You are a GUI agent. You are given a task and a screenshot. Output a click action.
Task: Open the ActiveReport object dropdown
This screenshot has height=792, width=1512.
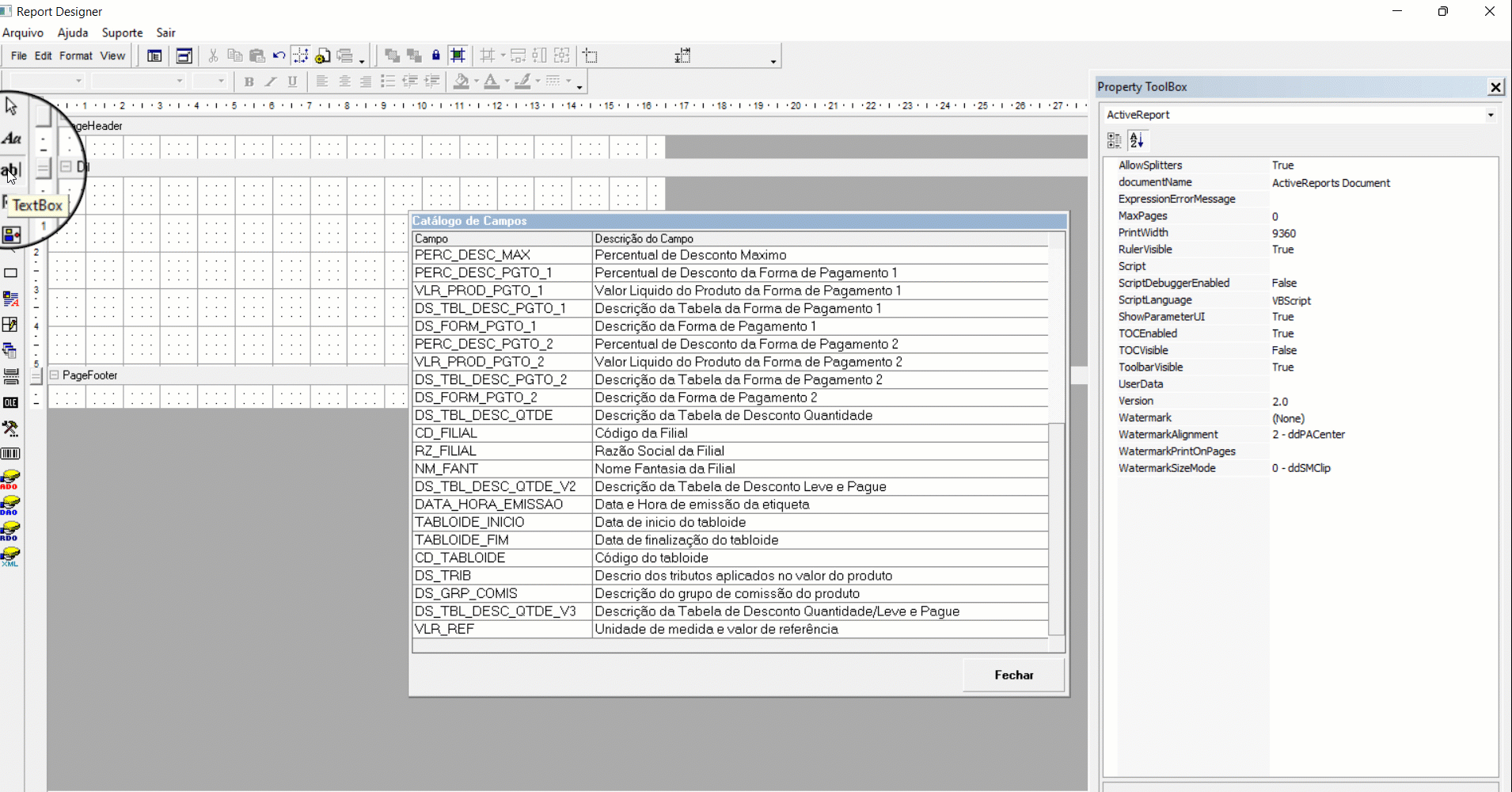point(1490,115)
